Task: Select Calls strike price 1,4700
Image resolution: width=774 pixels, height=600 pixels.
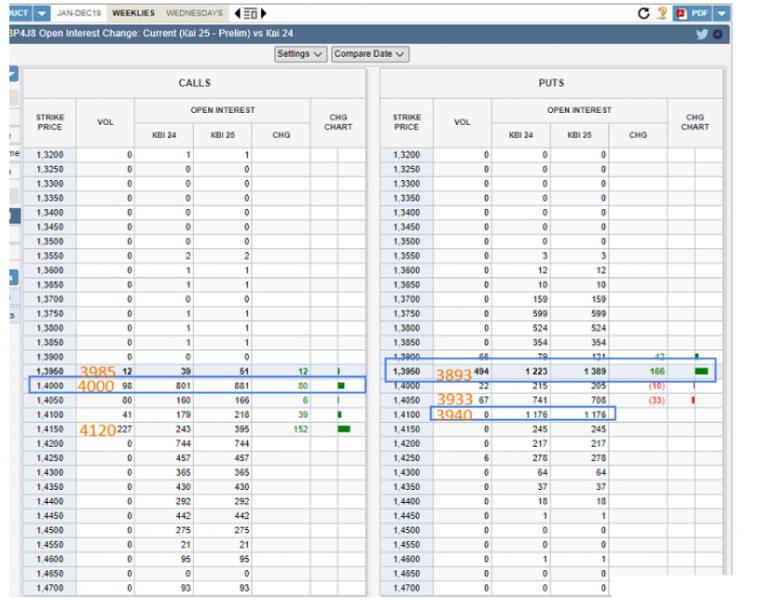Action: (x=50, y=588)
